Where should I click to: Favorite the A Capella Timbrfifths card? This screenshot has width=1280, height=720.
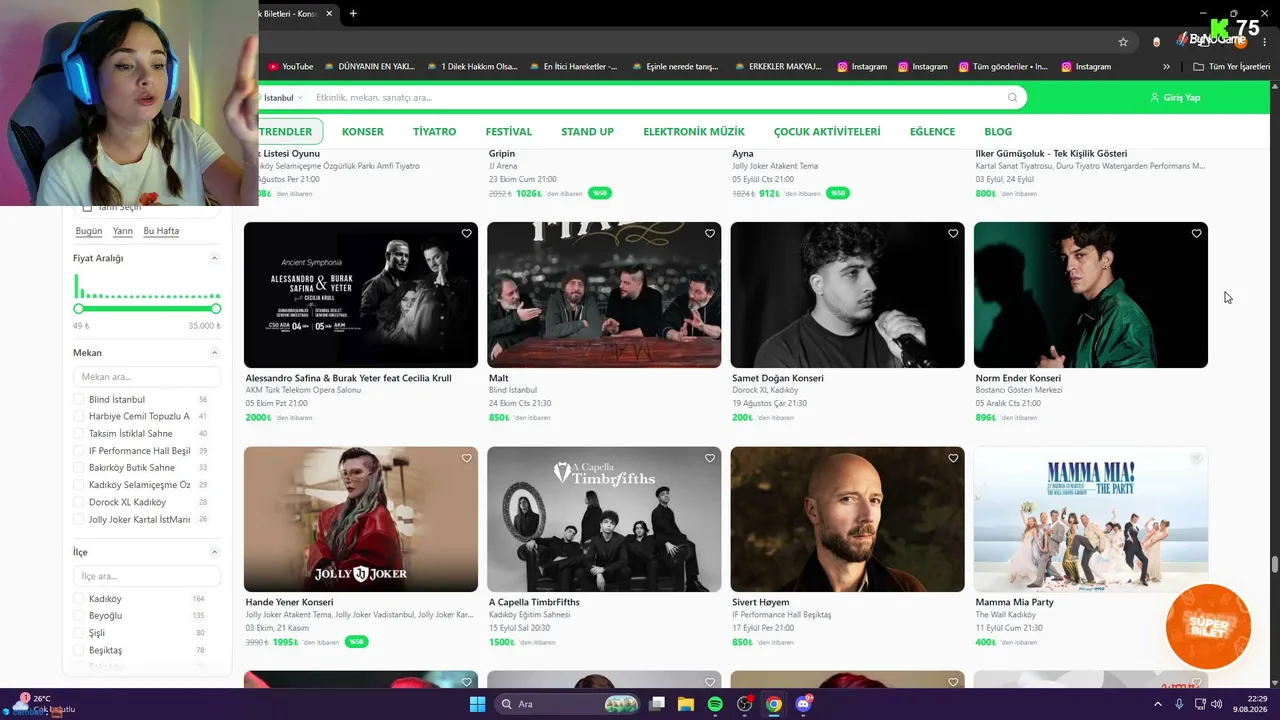point(710,458)
